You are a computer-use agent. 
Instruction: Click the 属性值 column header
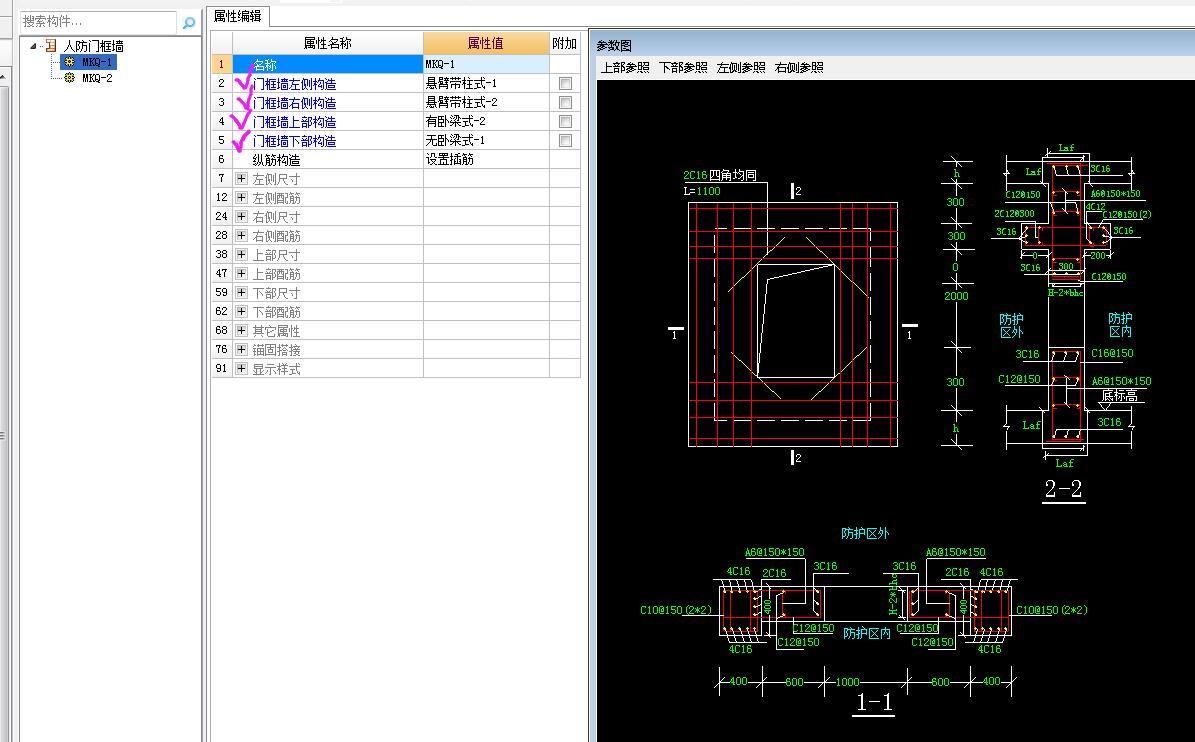tap(485, 43)
